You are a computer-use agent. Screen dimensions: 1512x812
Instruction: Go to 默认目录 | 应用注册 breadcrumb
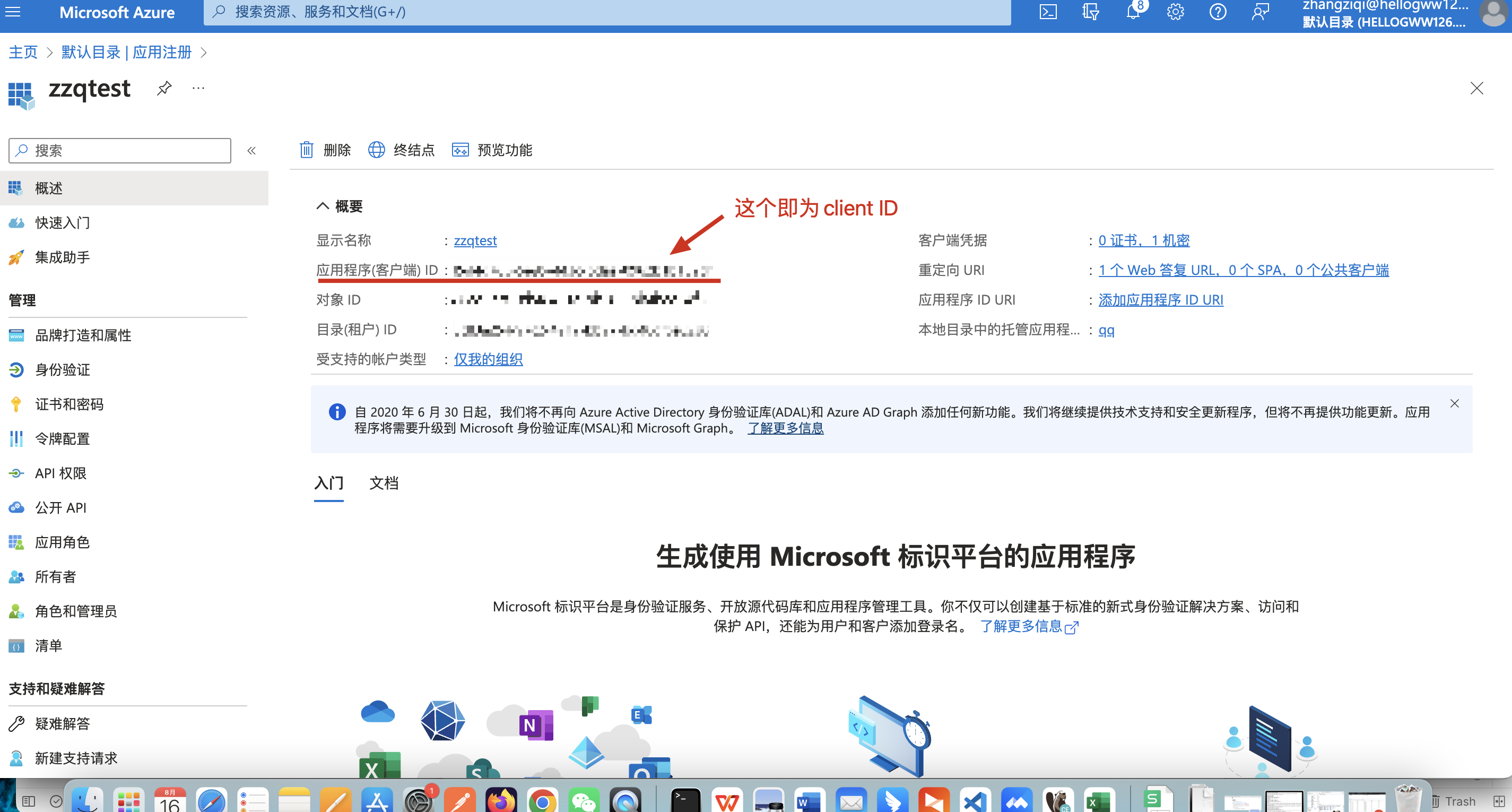[x=126, y=52]
